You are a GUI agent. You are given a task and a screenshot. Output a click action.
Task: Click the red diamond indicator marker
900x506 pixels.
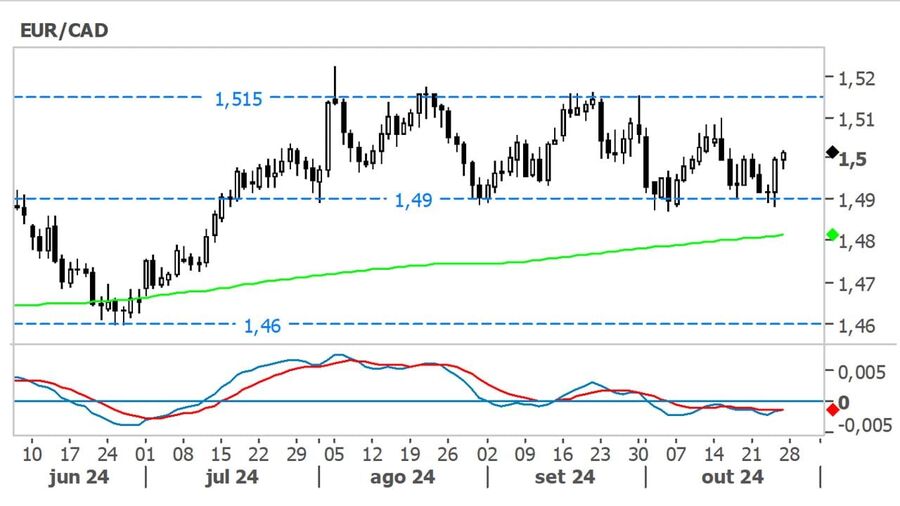(x=832, y=408)
